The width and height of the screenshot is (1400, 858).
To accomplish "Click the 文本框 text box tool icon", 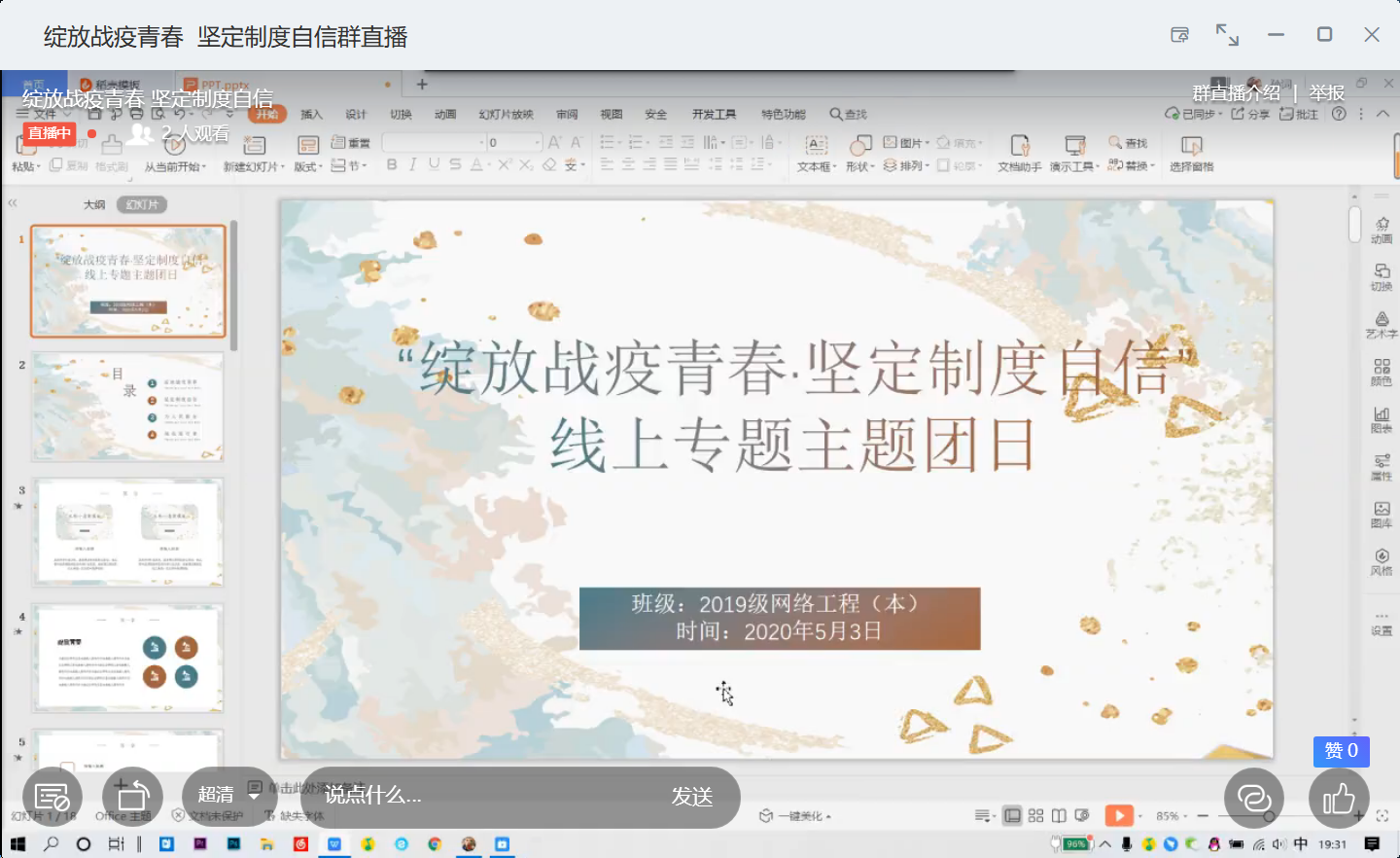I will [816, 146].
